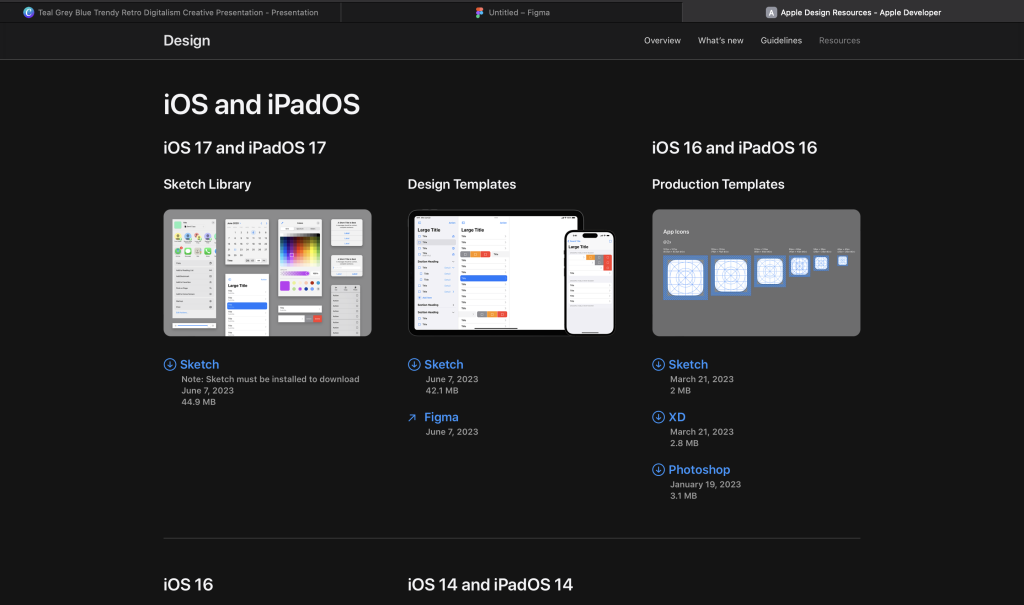Click the iOS 14 and iPadOS 14 heading
The width and height of the screenshot is (1024, 605).
click(490, 584)
